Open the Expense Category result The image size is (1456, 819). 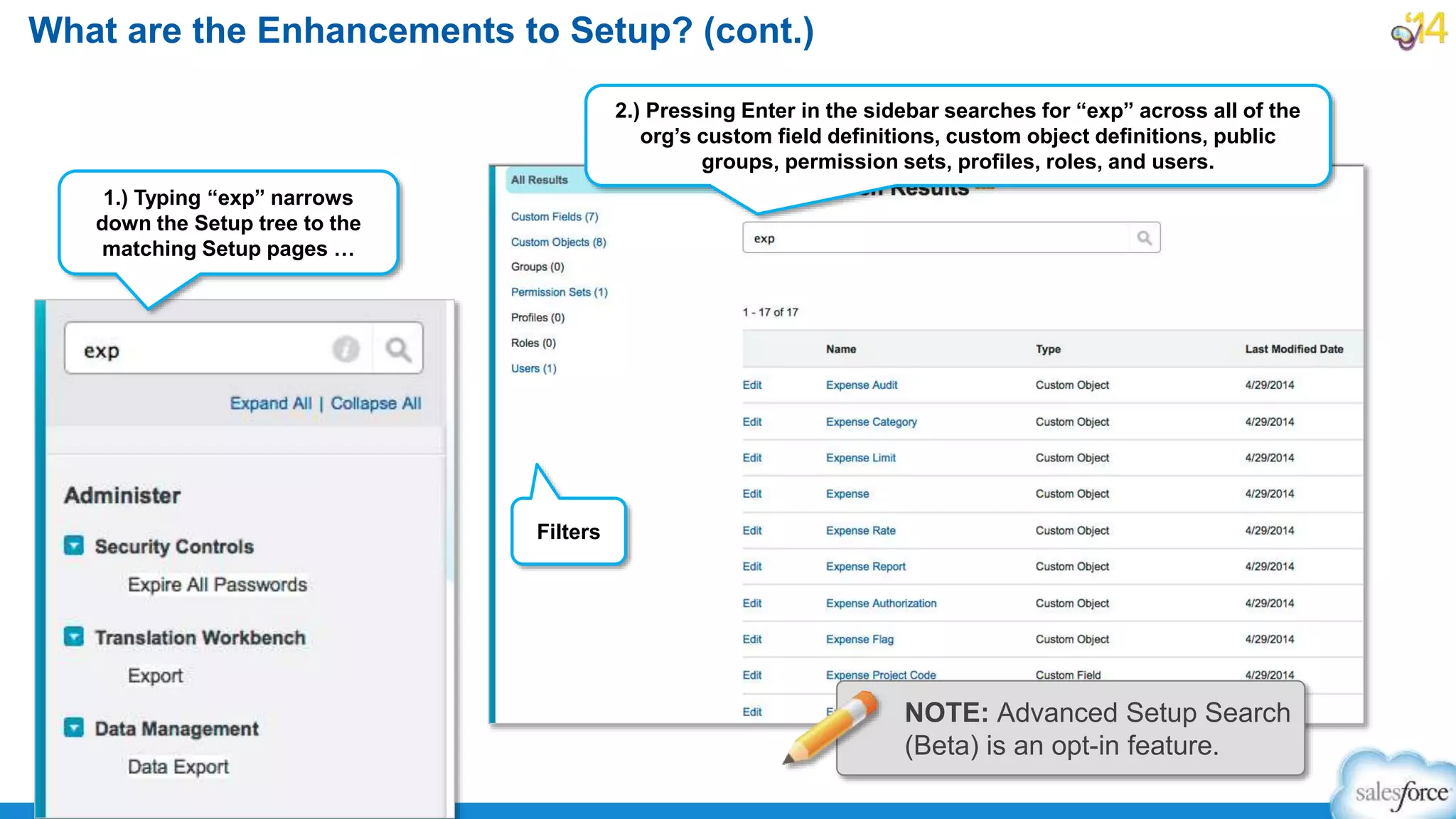coord(872,422)
